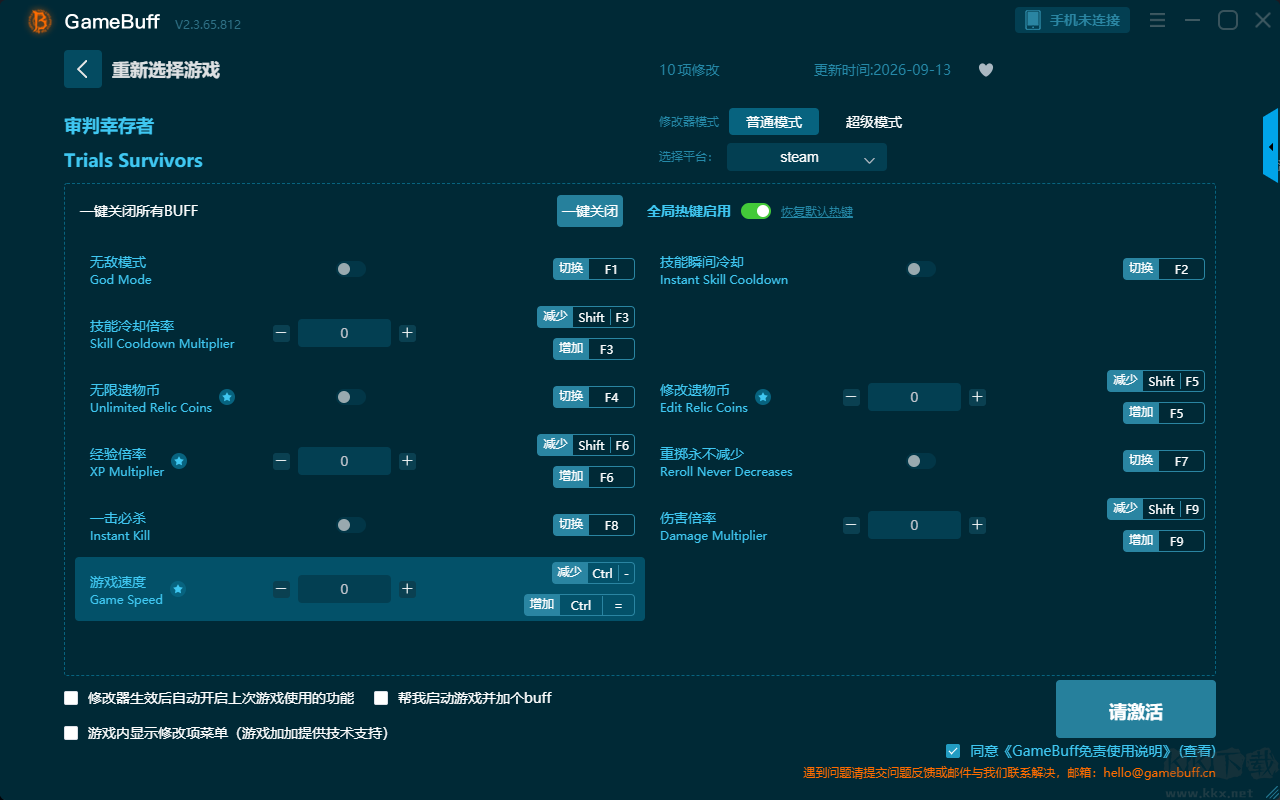1280x800 pixels.
Task: Click Skill Cooldown Multiplier value field
Action: [344, 333]
